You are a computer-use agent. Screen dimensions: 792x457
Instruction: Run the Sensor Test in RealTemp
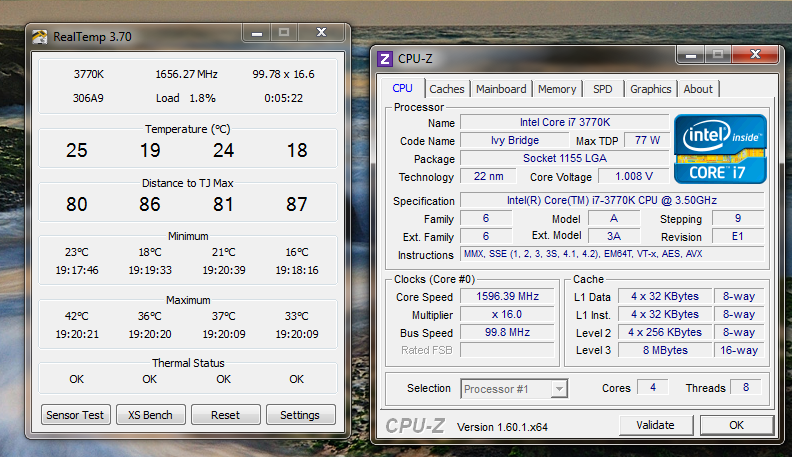[75, 415]
